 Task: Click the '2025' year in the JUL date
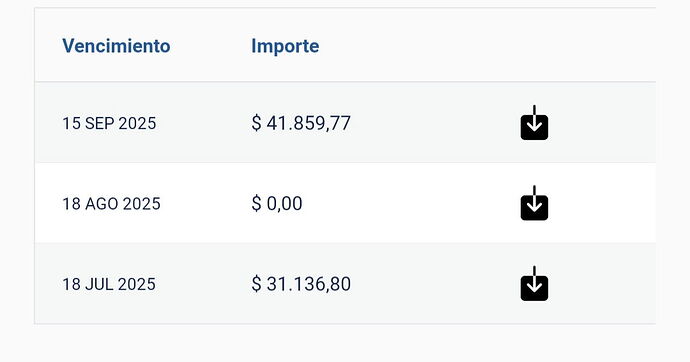(136, 284)
